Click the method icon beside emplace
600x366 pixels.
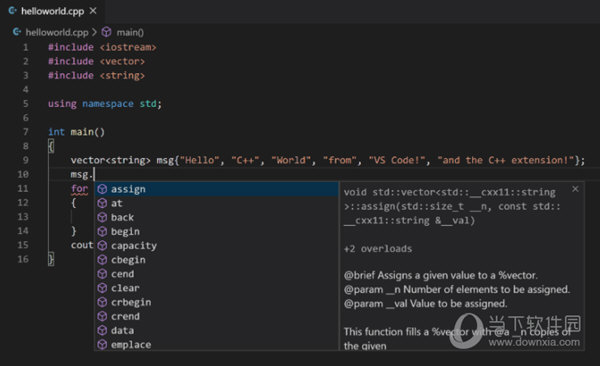coord(102,345)
